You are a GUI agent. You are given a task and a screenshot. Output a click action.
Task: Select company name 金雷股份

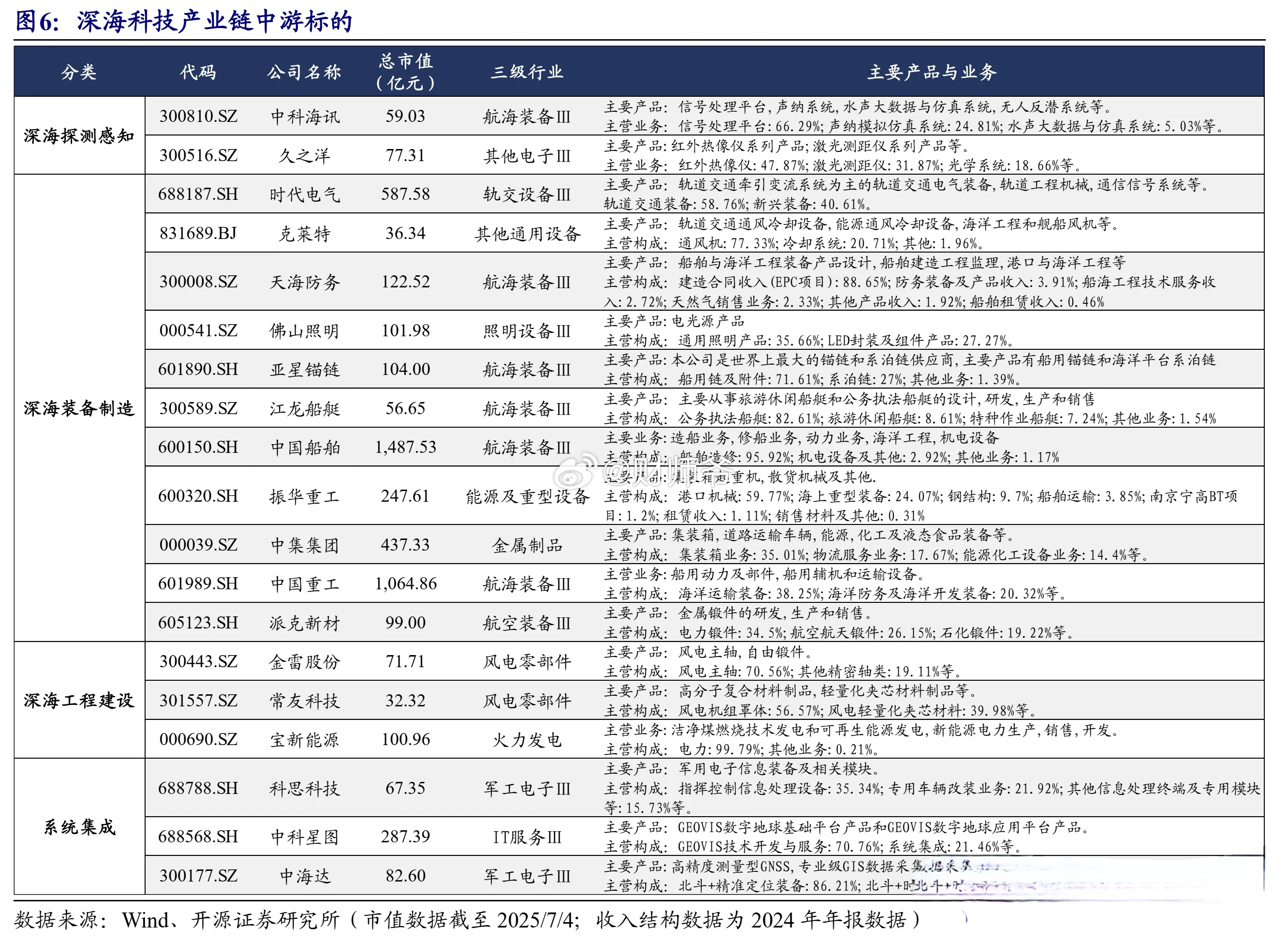pyautogui.click(x=305, y=662)
